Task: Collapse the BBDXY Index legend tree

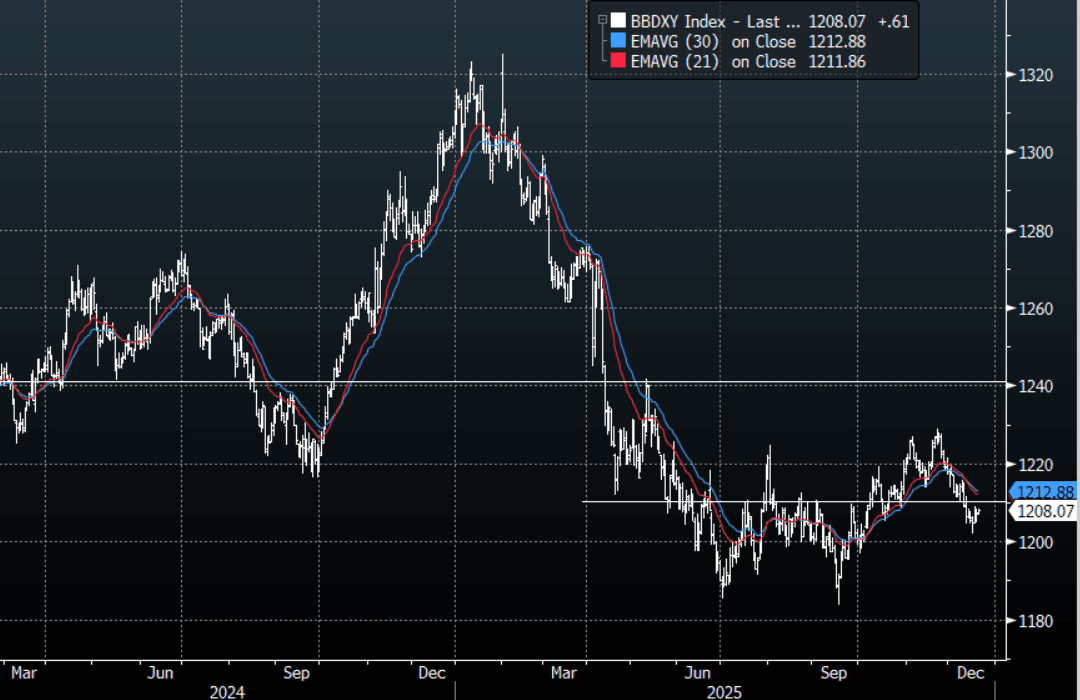Action: pyautogui.click(x=601, y=20)
